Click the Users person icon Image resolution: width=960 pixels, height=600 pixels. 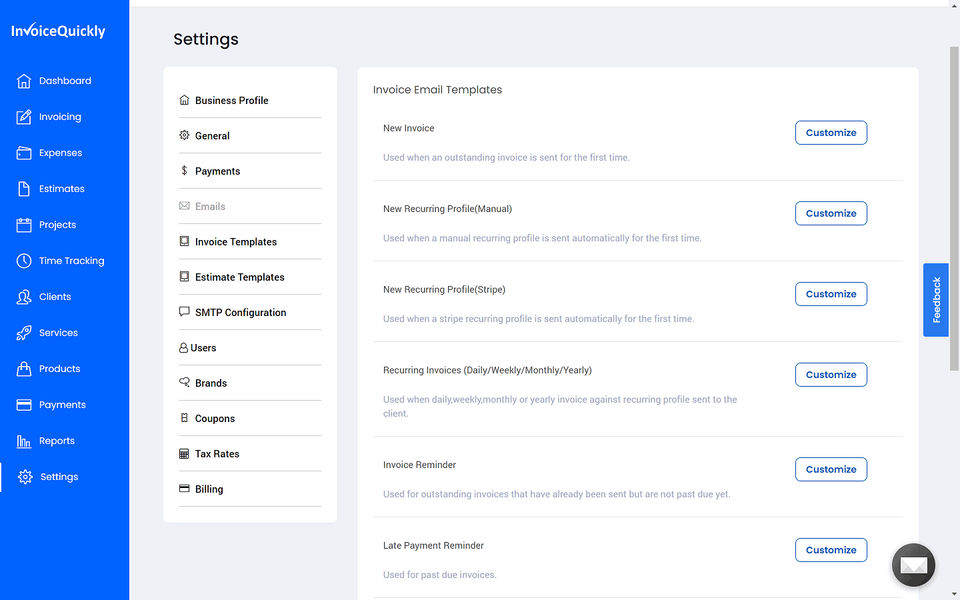coord(183,348)
